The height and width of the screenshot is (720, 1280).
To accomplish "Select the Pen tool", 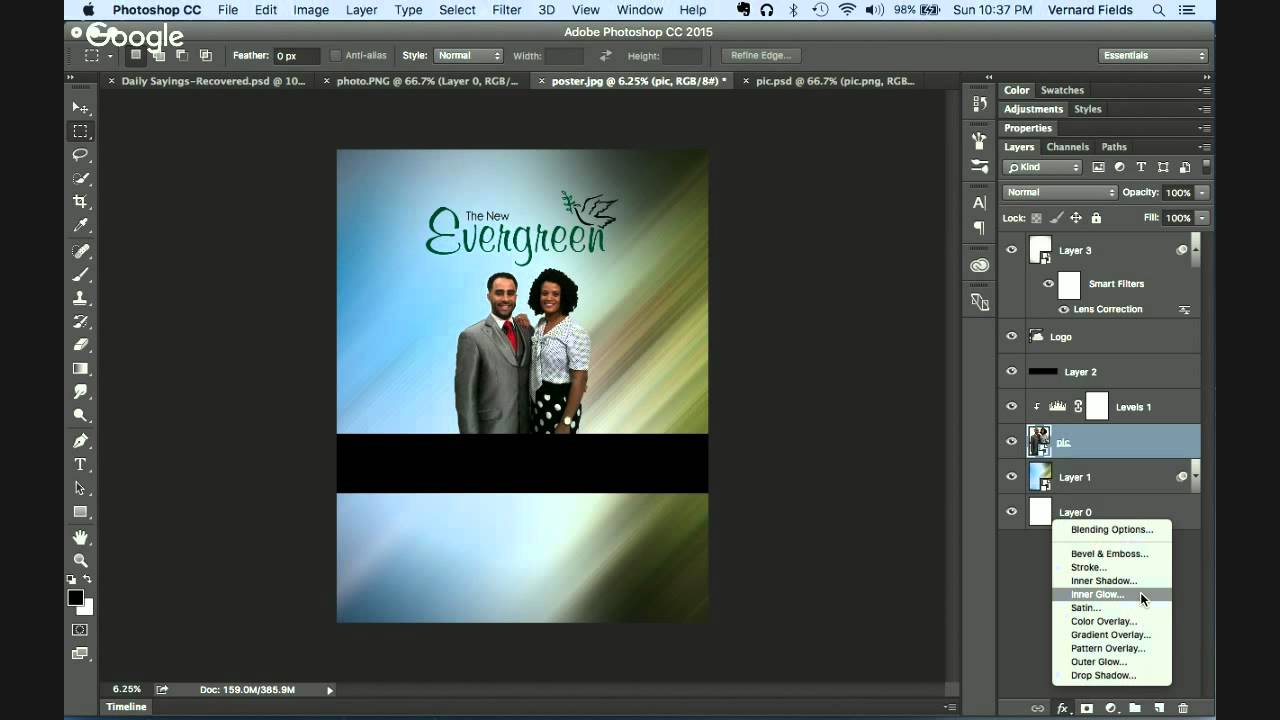I will pyautogui.click(x=80, y=441).
